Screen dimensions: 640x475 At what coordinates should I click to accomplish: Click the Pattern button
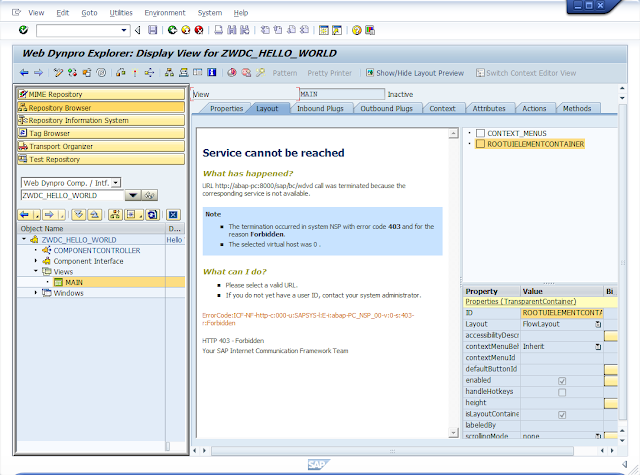coord(284,73)
